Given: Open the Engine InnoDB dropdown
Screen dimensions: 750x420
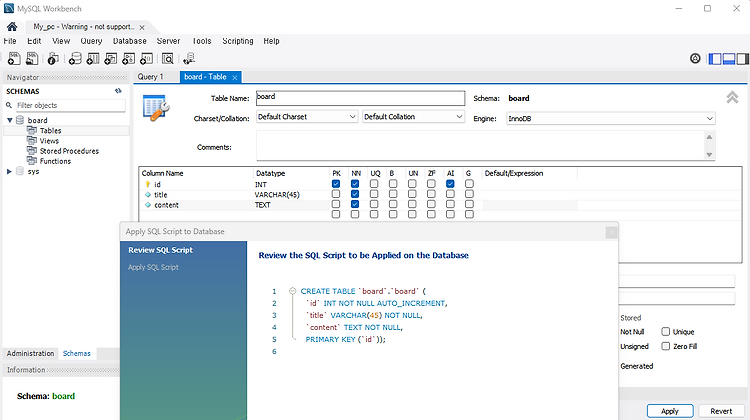Looking at the screenshot, I should pos(611,119).
